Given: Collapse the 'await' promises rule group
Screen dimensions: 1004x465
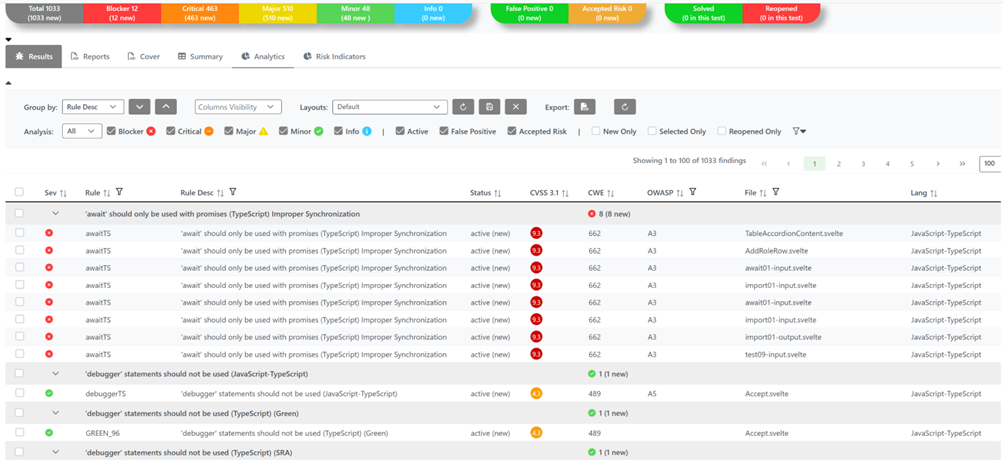Looking at the screenshot, I should (x=56, y=213).
